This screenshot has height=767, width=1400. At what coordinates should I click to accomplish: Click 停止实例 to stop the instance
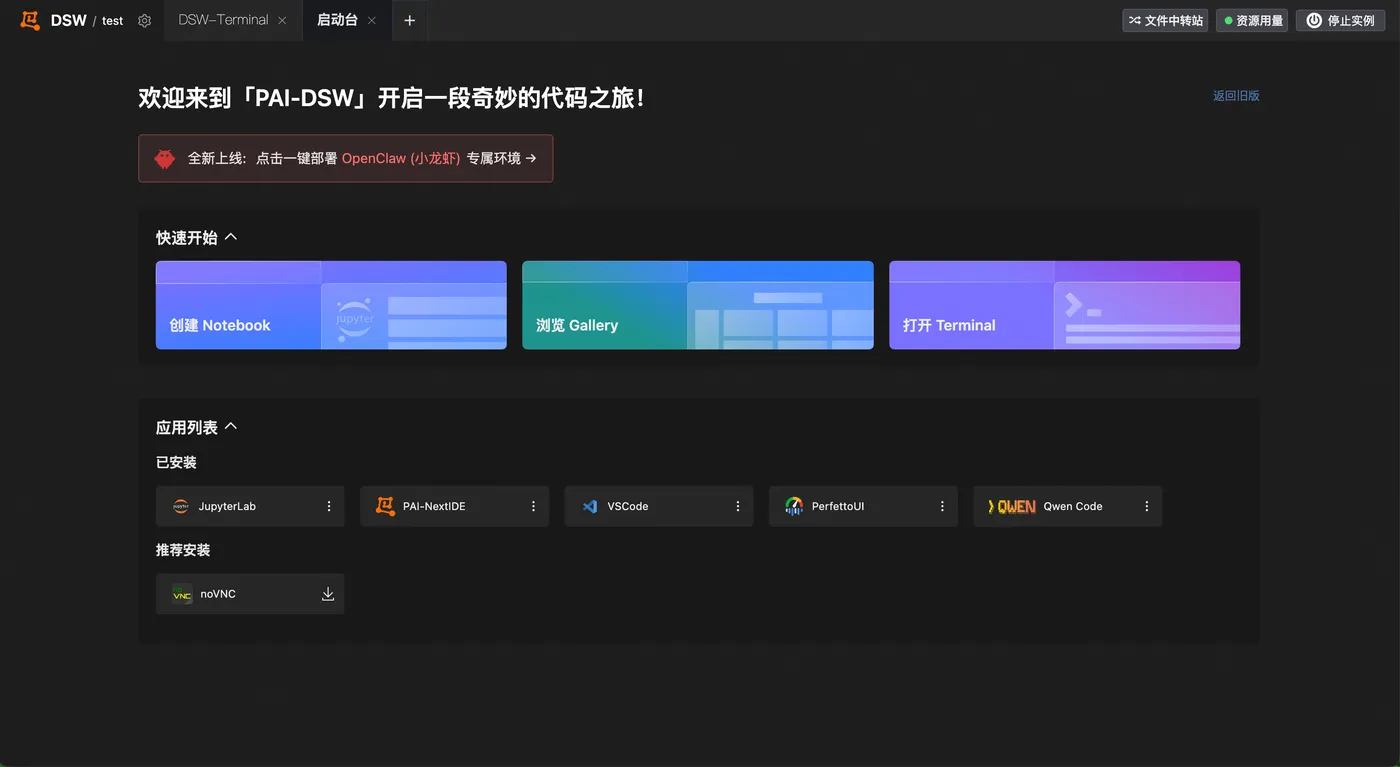[1339, 19]
